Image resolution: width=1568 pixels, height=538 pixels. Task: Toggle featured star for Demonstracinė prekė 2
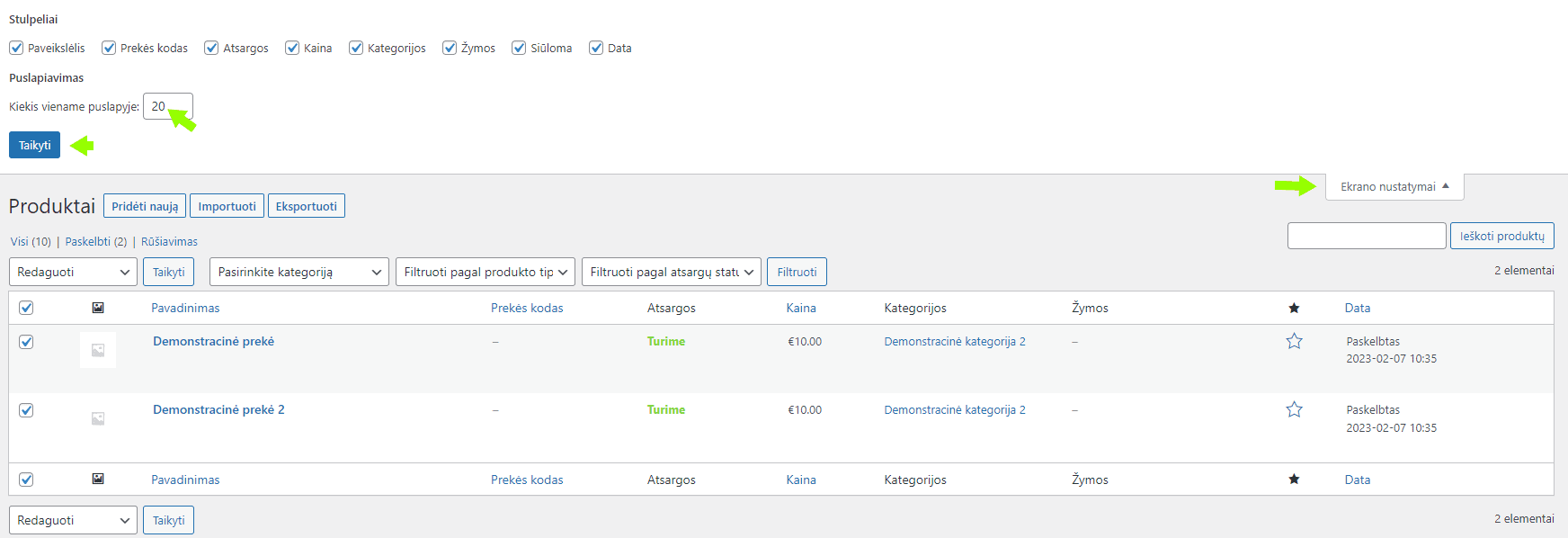click(1294, 409)
